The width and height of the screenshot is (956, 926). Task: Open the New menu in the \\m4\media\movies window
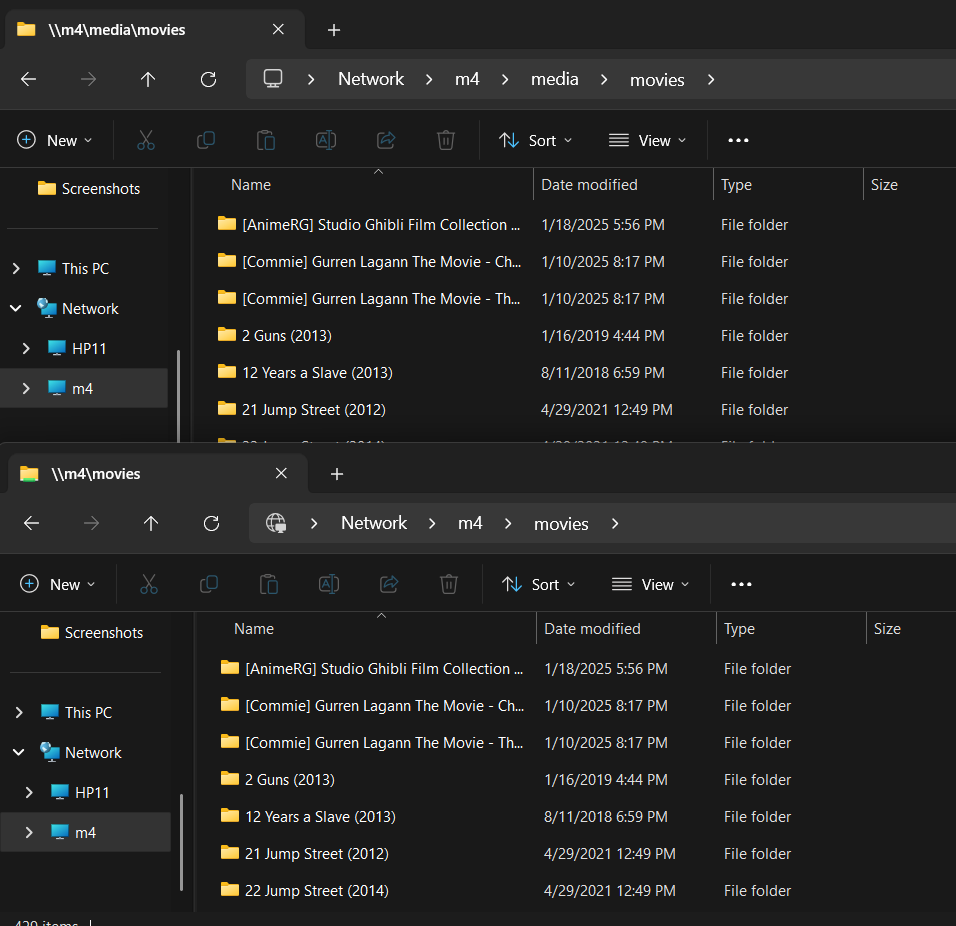55,140
